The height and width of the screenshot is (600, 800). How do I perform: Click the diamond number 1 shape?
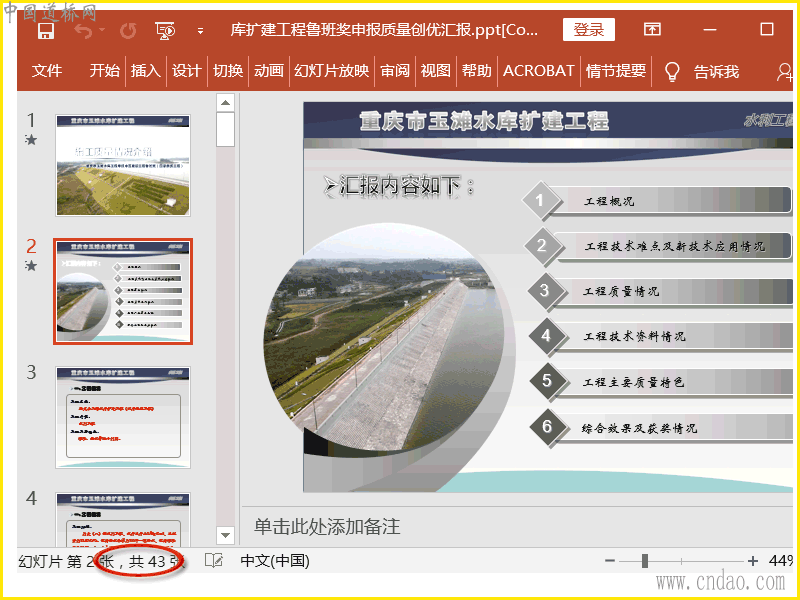540,201
